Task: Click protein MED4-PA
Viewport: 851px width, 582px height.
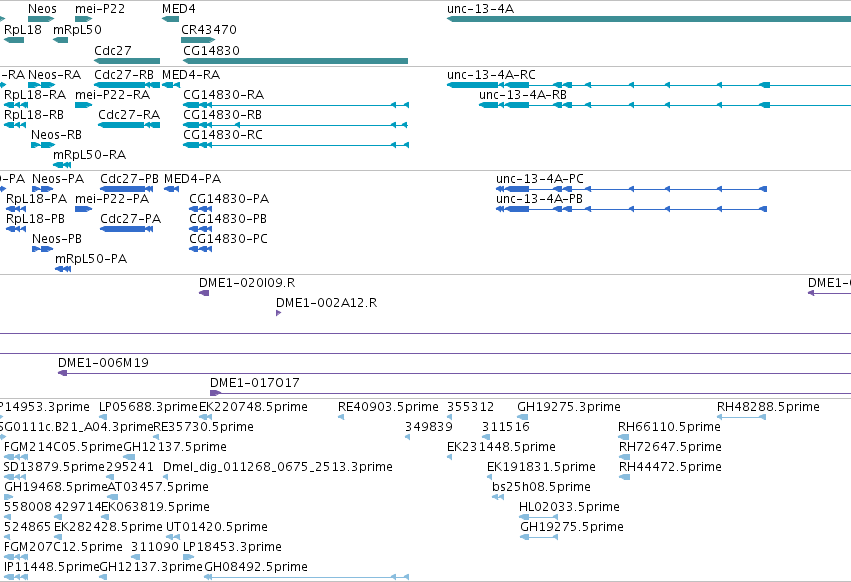Action: [x=172, y=189]
